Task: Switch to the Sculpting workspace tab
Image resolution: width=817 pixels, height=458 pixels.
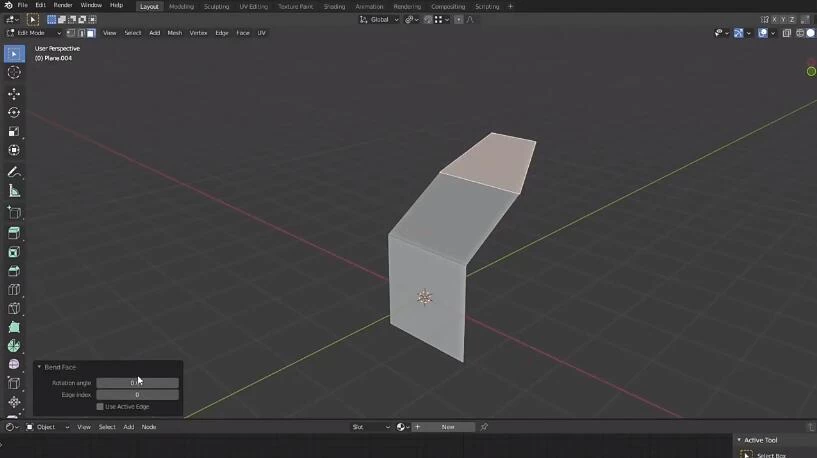Action: click(x=216, y=6)
